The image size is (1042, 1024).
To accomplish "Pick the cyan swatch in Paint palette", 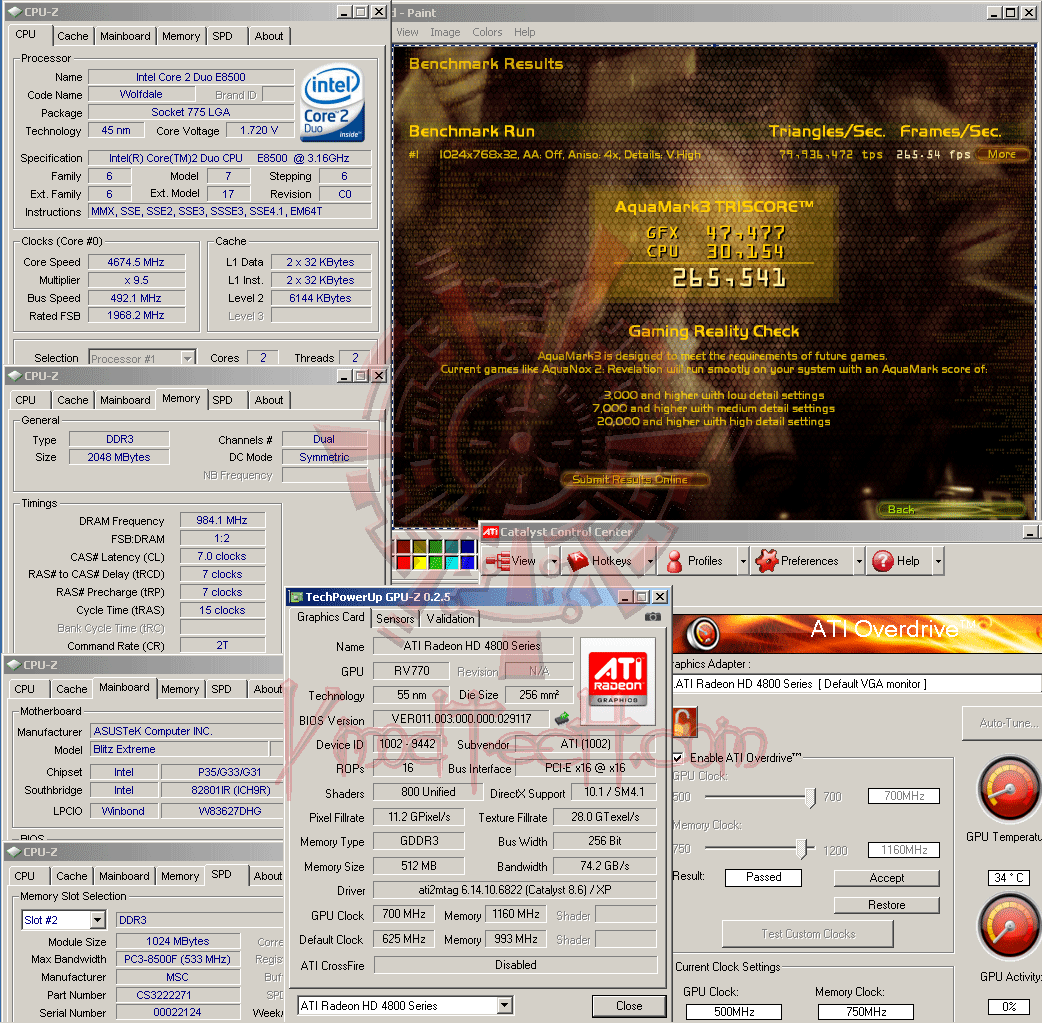I will click(x=452, y=563).
